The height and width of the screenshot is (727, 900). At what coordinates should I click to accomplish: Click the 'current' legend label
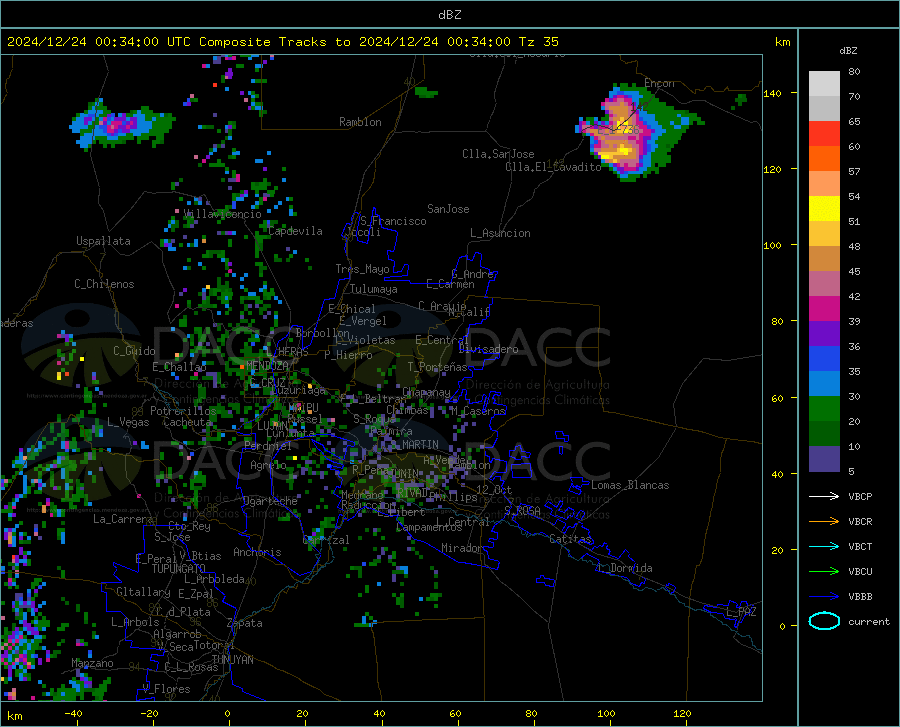pyautogui.click(x=869, y=621)
